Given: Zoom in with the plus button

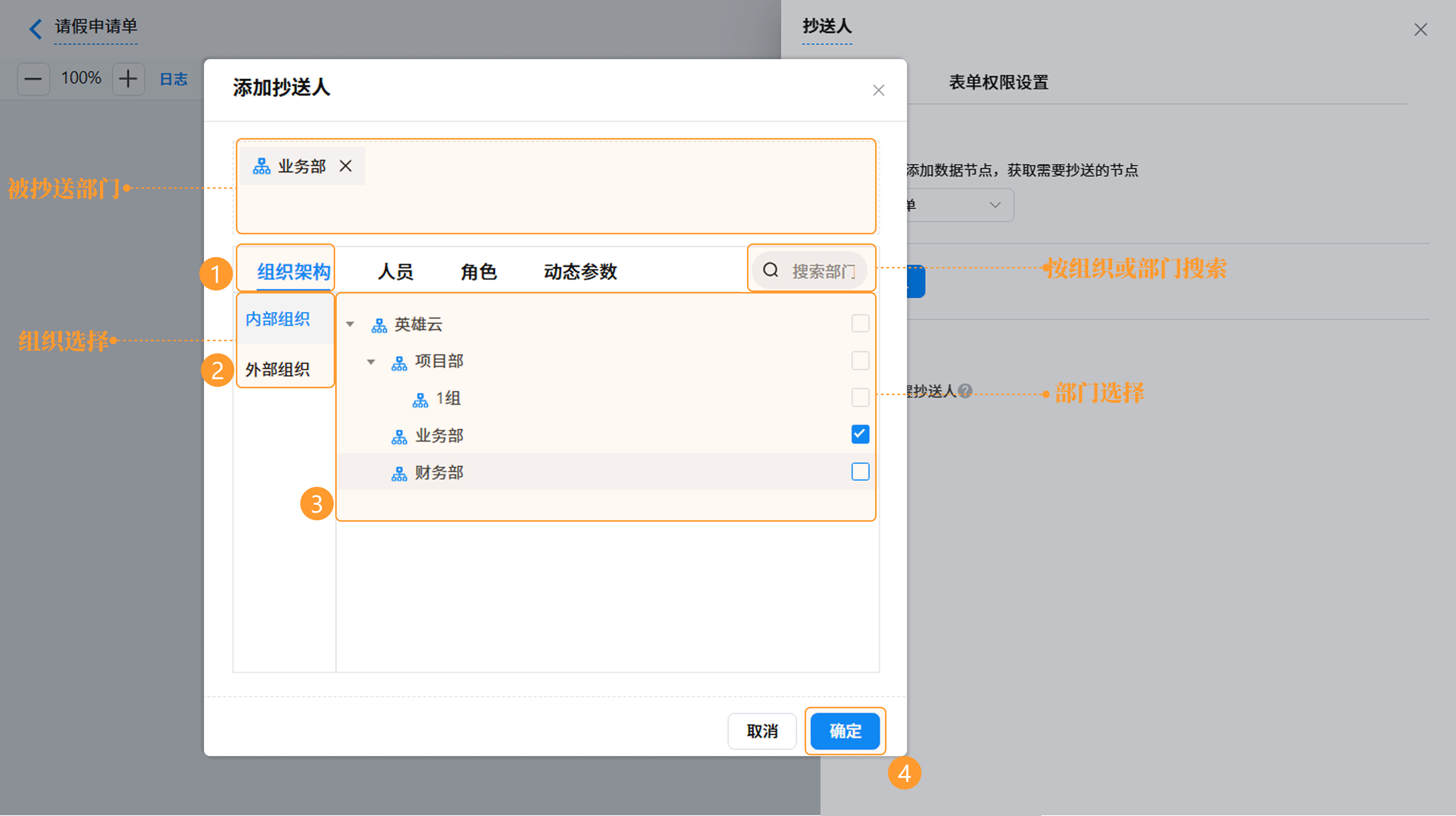Looking at the screenshot, I should click(128, 78).
